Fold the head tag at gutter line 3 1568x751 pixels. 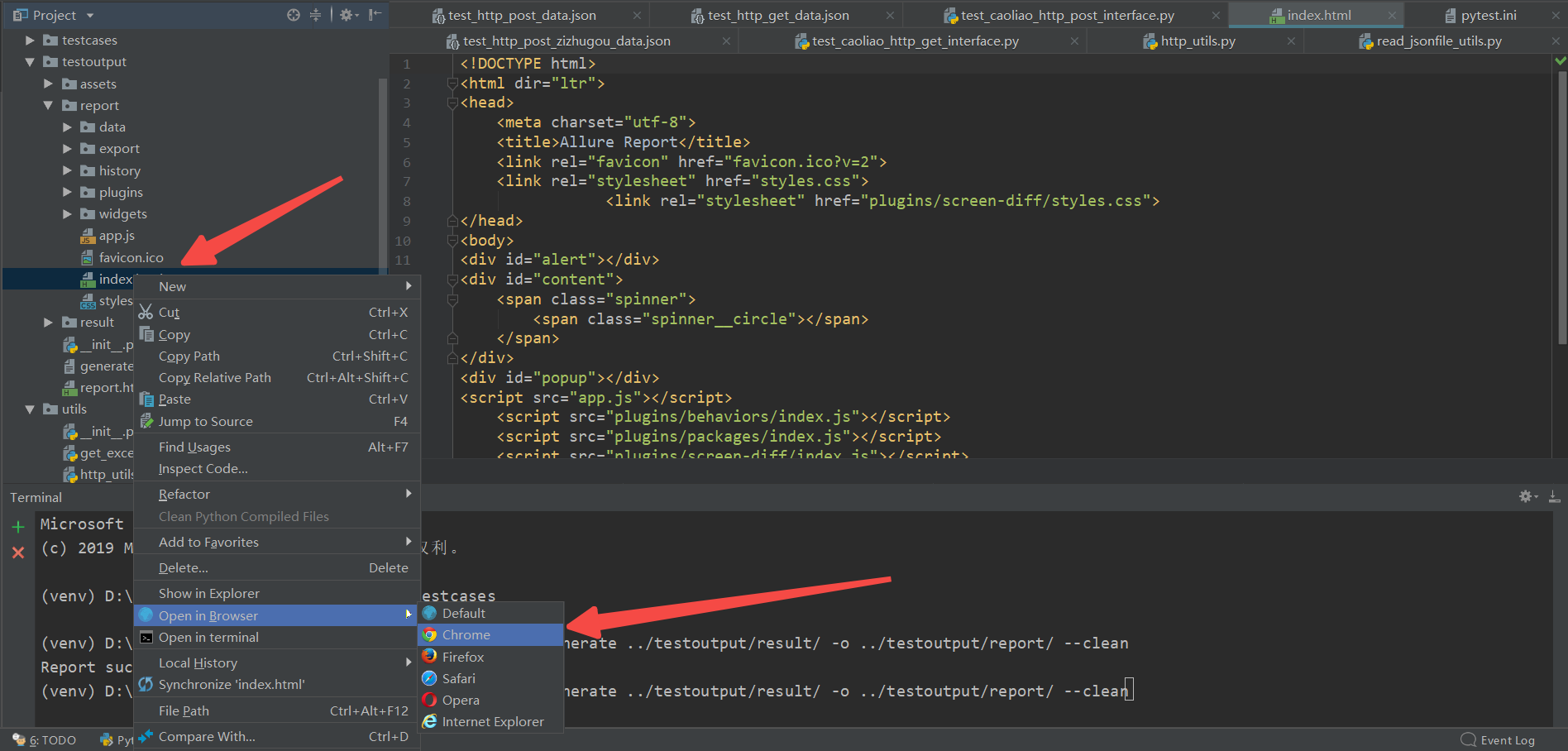(x=452, y=103)
